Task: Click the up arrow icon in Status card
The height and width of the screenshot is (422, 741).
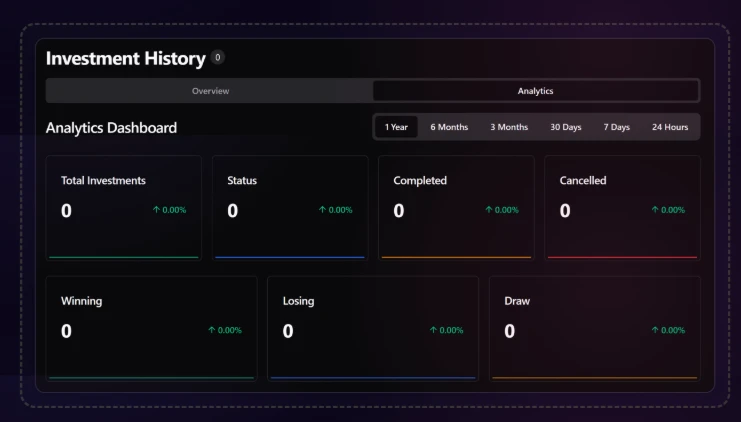Action: [x=322, y=210]
